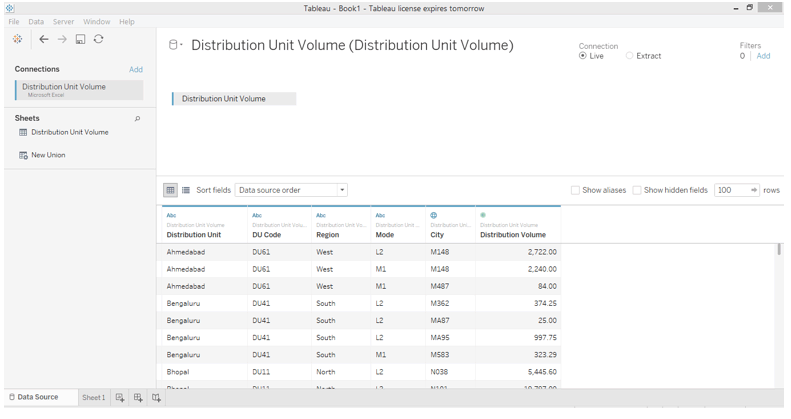
Task: Change the Distribution Volume number data type
Action: [x=483, y=215]
